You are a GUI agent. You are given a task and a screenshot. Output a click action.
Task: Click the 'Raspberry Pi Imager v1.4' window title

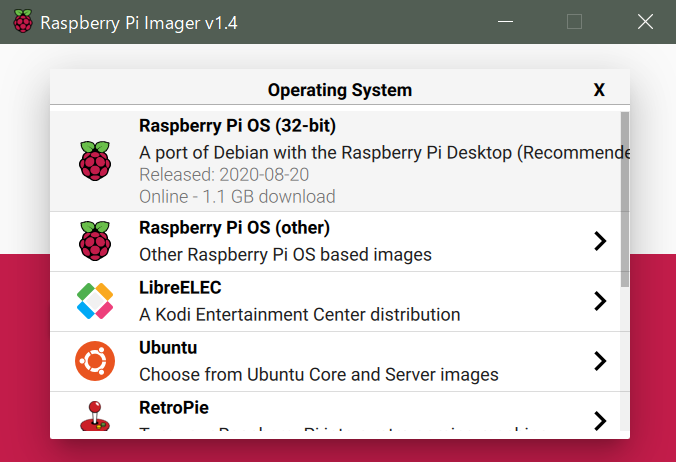[139, 23]
